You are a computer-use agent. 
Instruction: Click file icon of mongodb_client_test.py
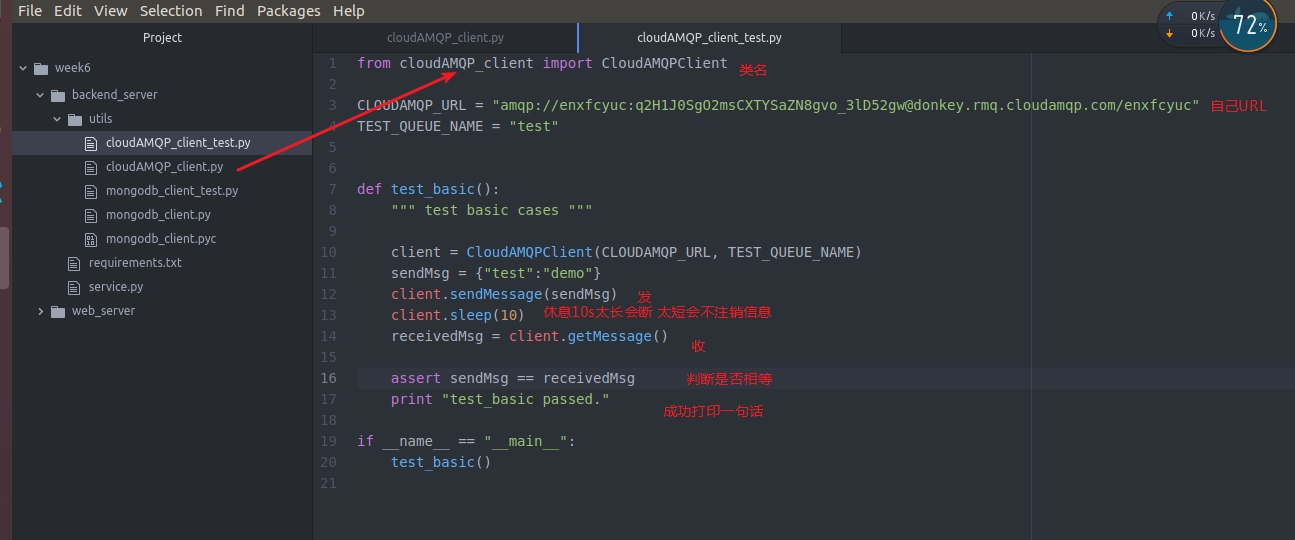tap(91, 191)
